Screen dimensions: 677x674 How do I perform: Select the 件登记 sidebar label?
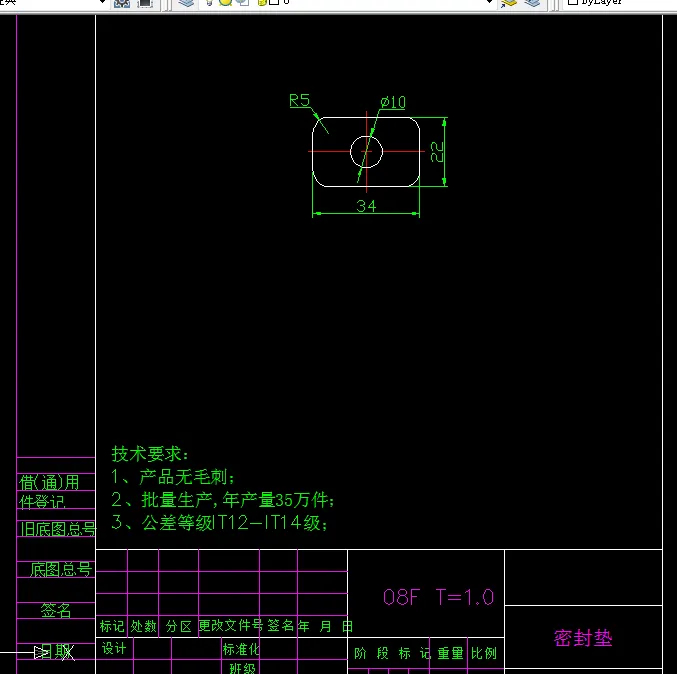[x=42, y=502]
